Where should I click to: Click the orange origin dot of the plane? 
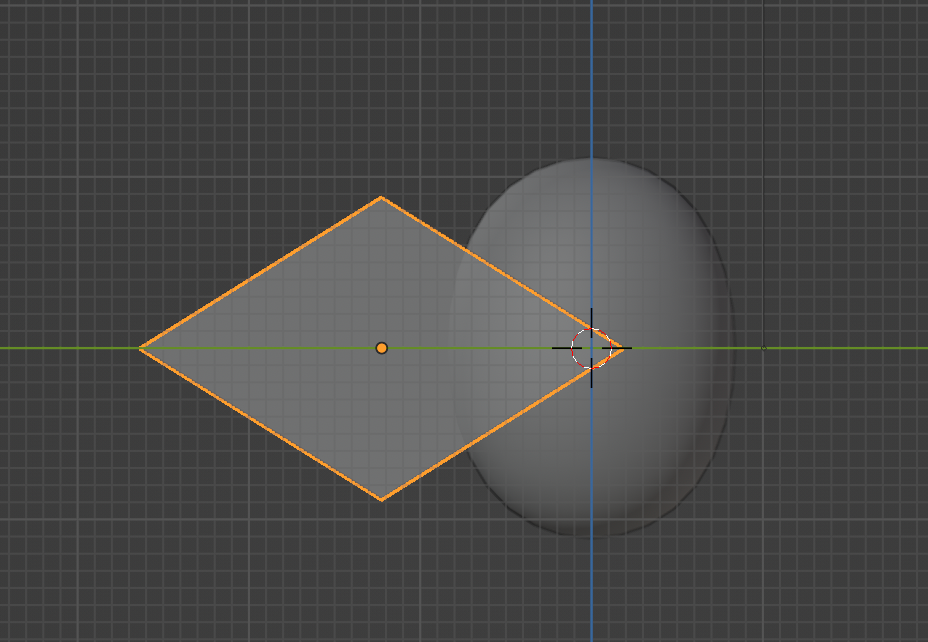point(381,348)
